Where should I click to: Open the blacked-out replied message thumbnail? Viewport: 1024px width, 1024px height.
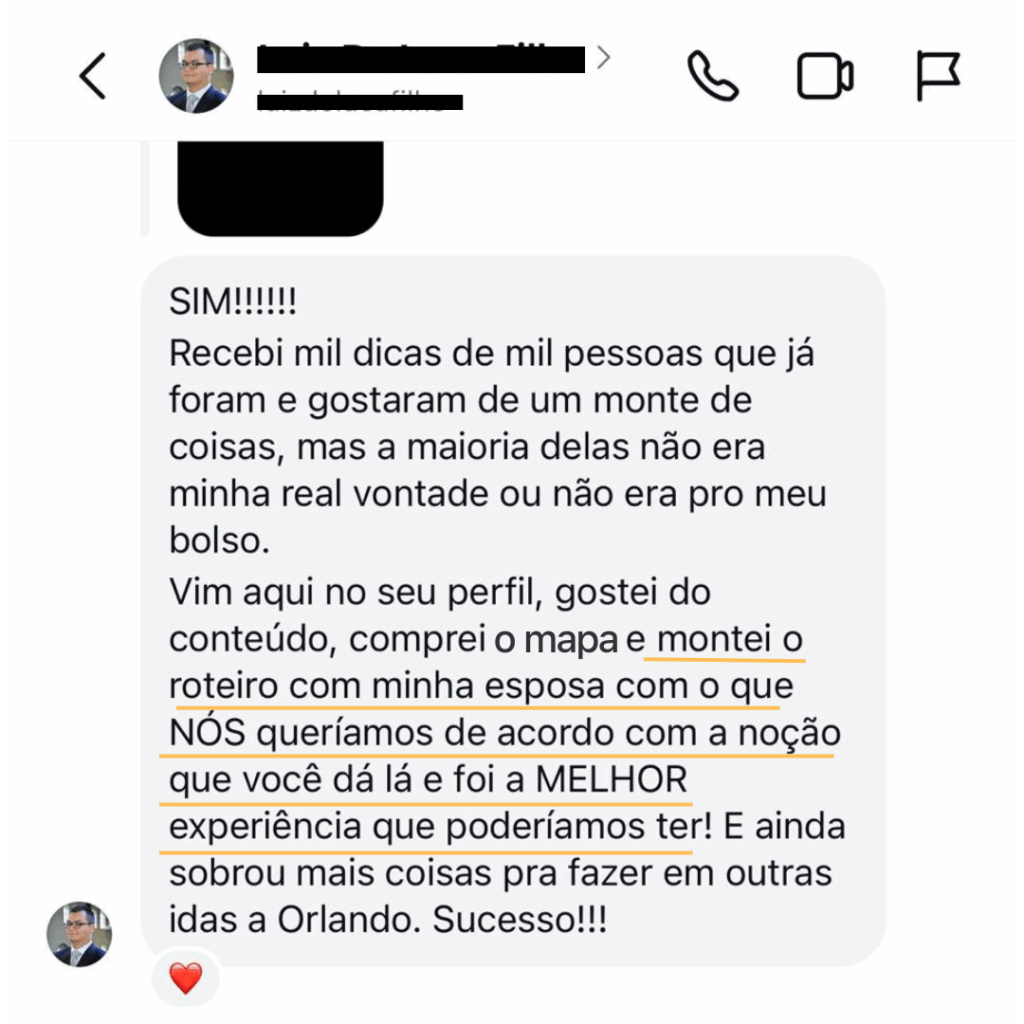point(280,188)
